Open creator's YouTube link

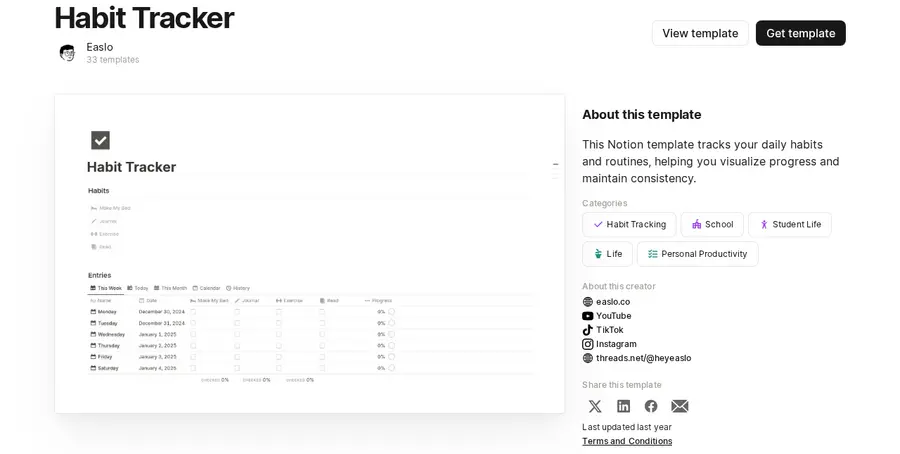click(x=614, y=316)
